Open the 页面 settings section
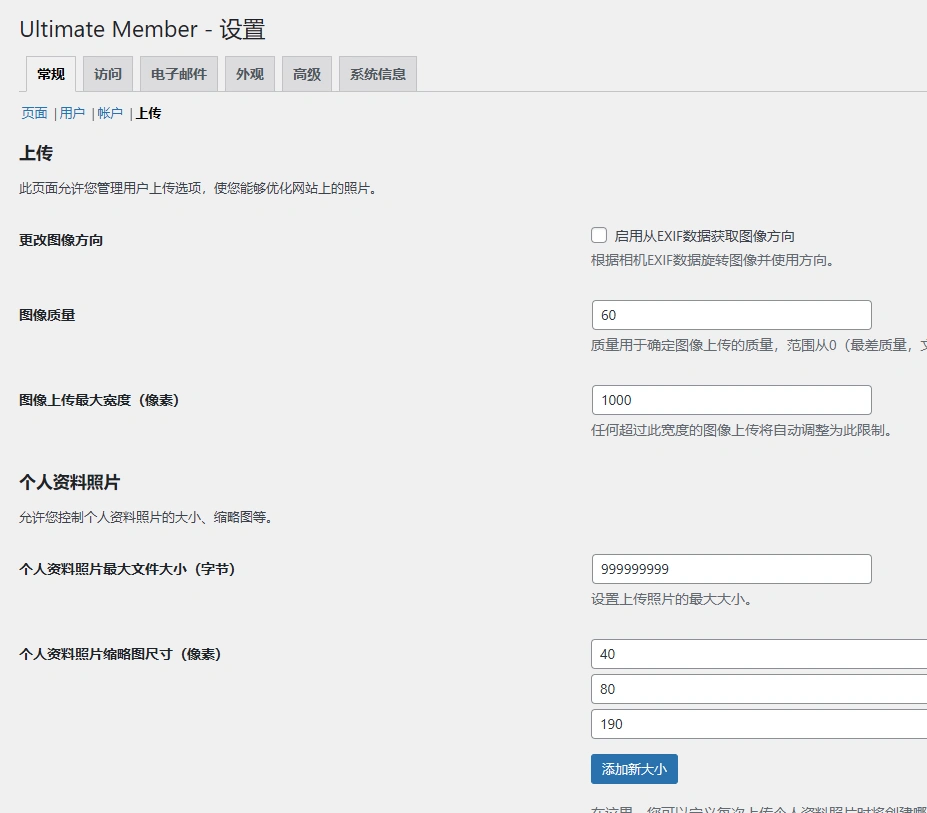Image resolution: width=927 pixels, height=813 pixels. click(33, 113)
